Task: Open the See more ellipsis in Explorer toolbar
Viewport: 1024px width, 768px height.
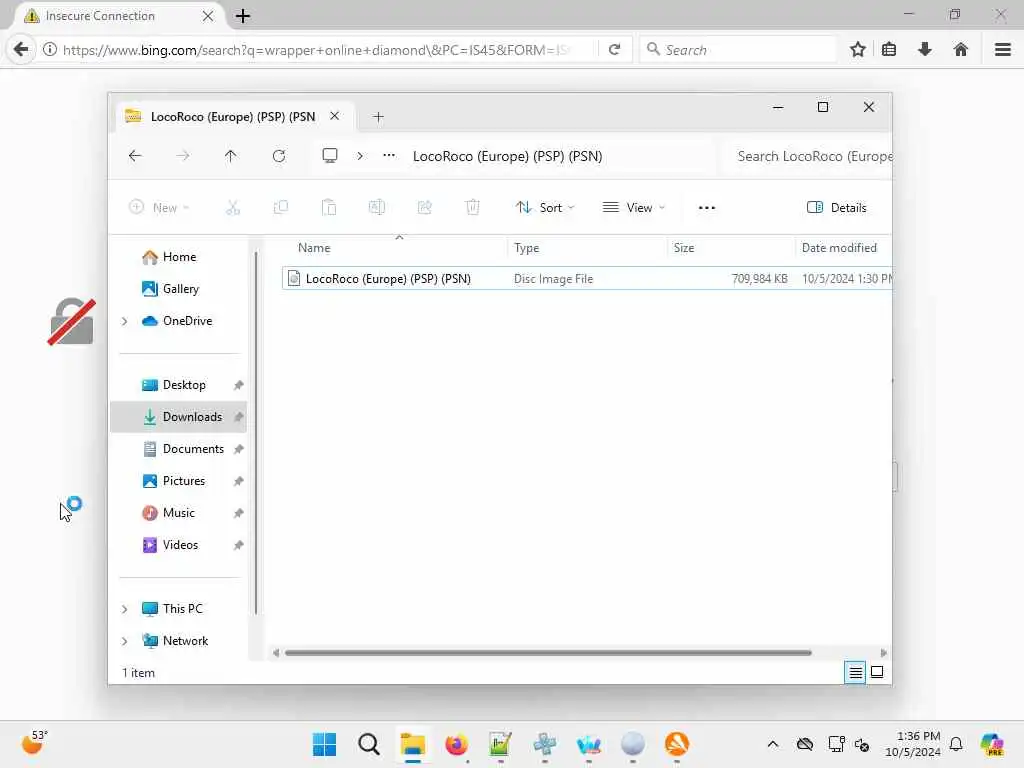Action: coord(707,208)
